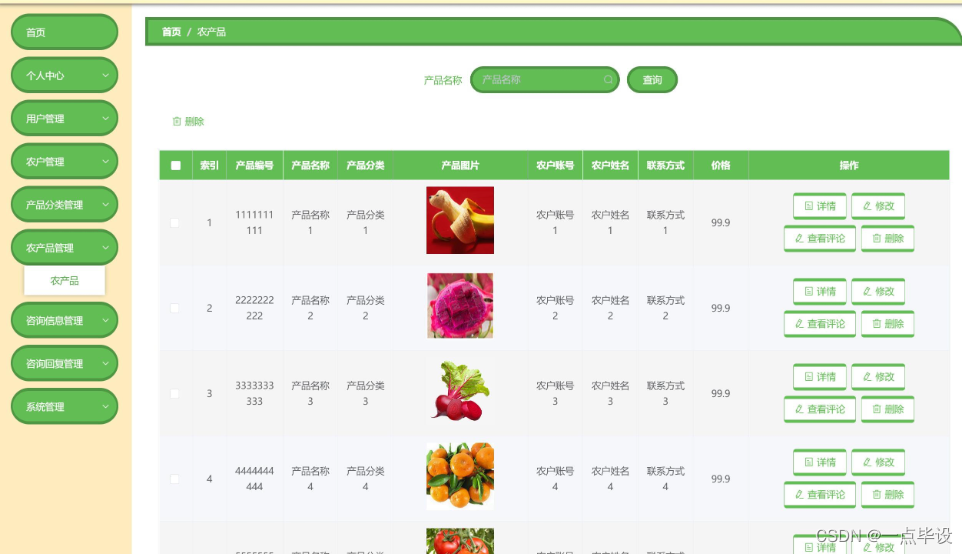Open 查看评论 for product row 3
The width and height of the screenshot is (968, 554).
[x=820, y=409]
